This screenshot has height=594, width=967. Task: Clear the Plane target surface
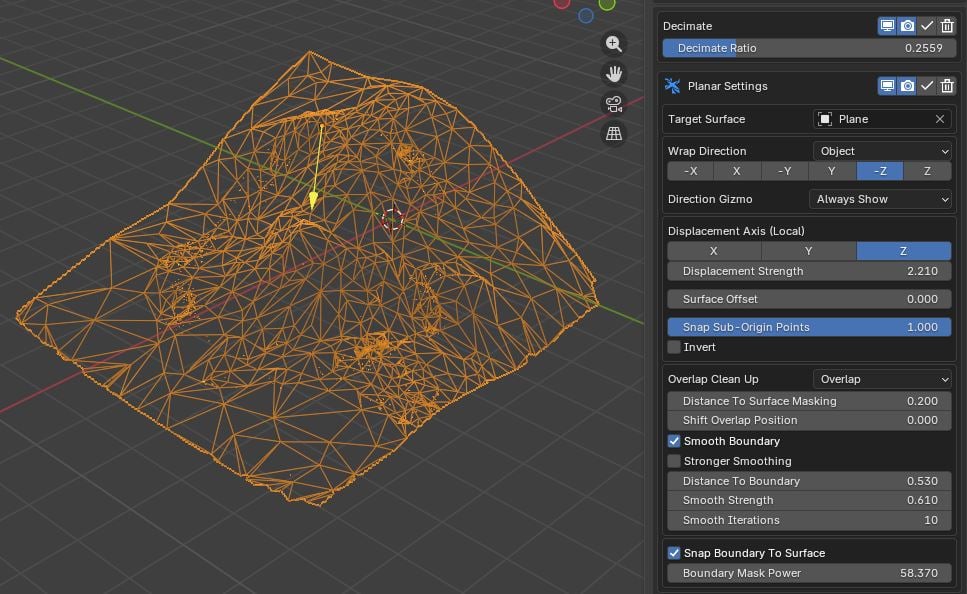pos(939,119)
